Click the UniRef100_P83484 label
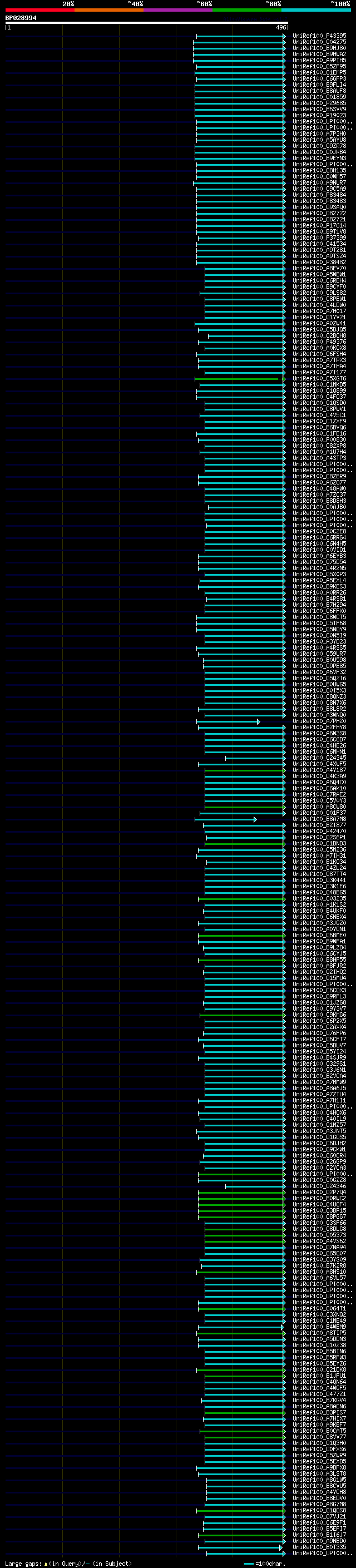The width and height of the screenshot is (356, 1568). [x=319, y=195]
